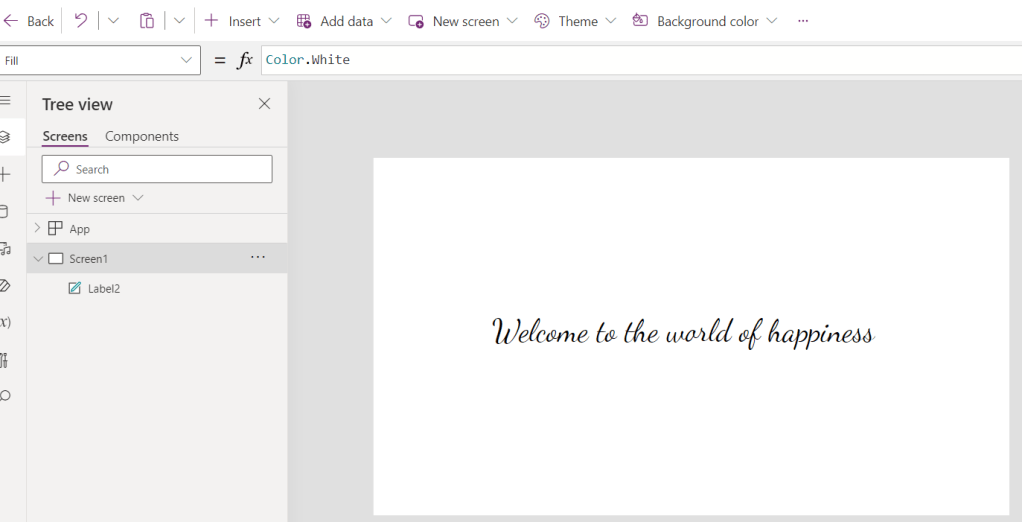This screenshot has width=1022, height=522.
Task: Open the Data pane from left sidebar
Action: point(5,211)
